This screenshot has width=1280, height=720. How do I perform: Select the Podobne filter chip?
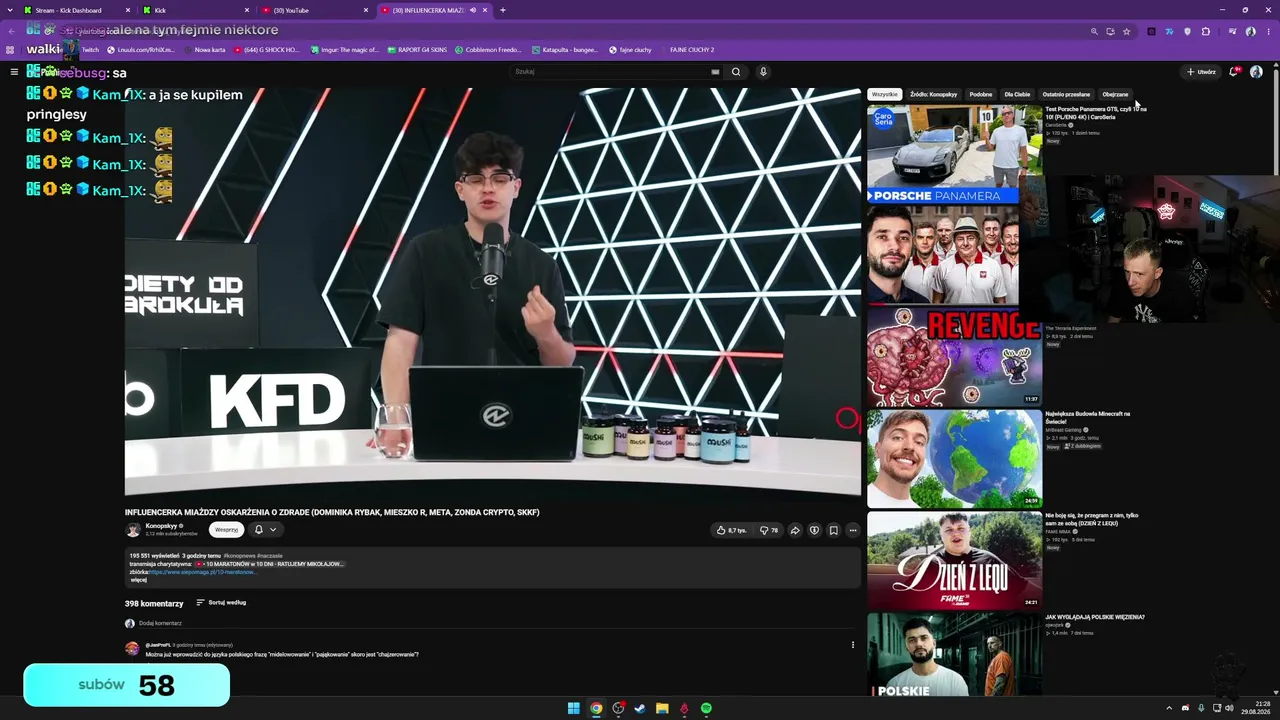click(981, 94)
